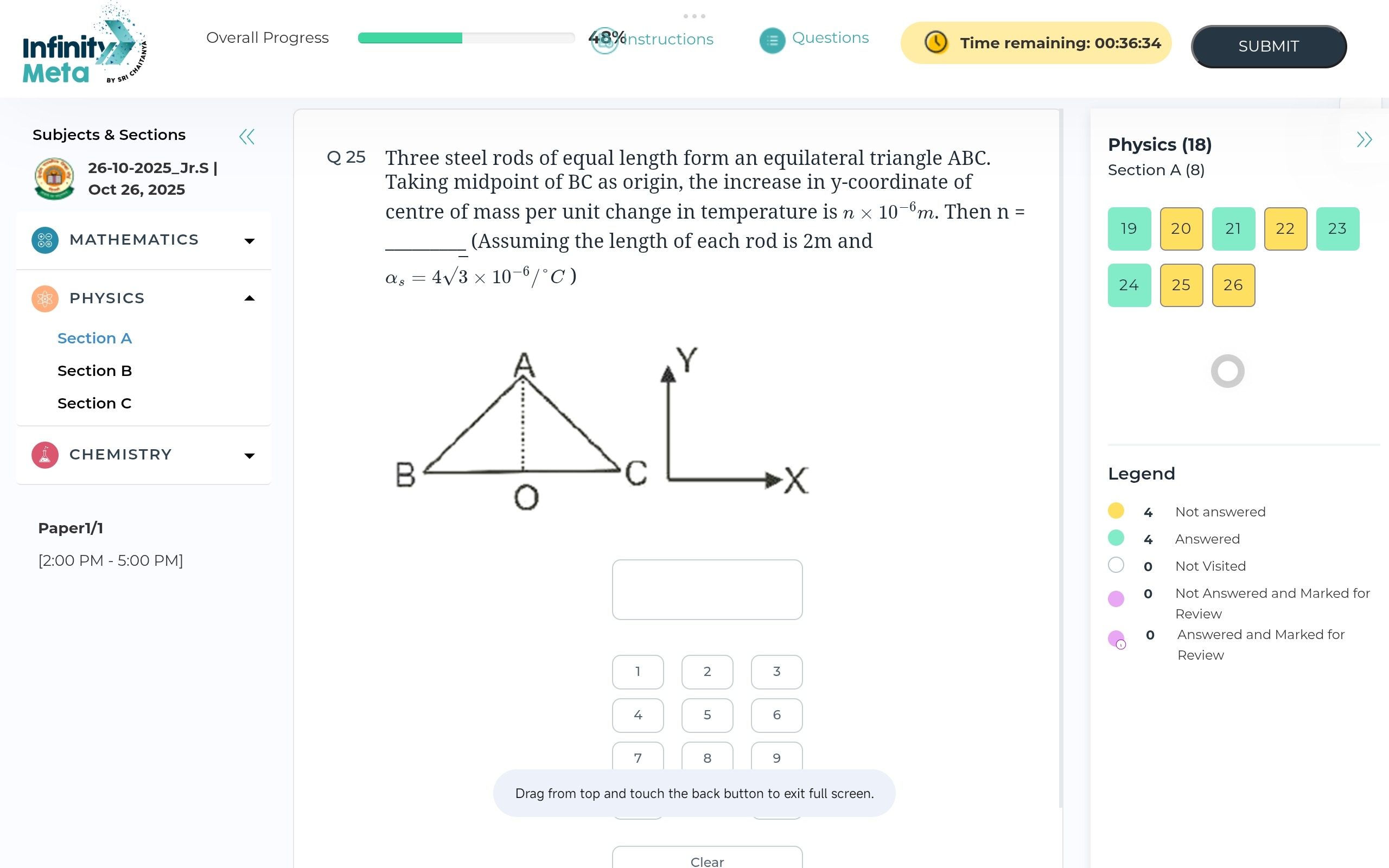This screenshot has width=1389, height=868.
Task: Click the Physics atom icon
Action: pyautogui.click(x=45, y=298)
